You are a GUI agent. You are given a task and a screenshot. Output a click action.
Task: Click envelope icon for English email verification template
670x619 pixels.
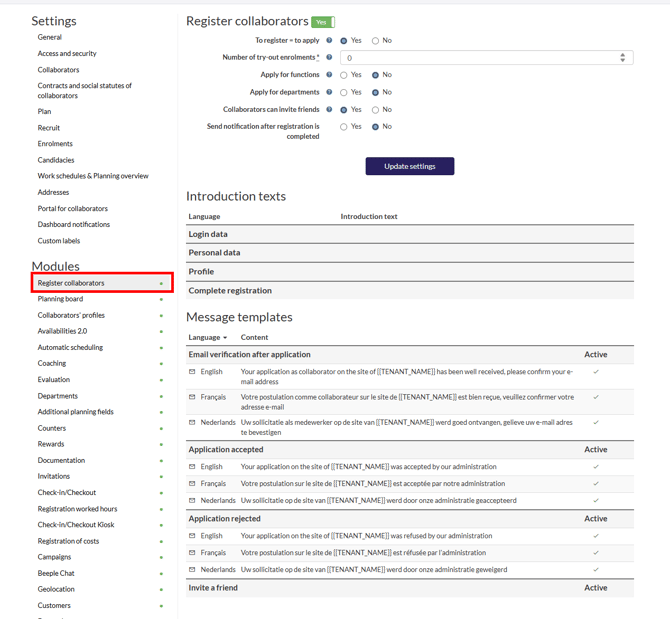[x=193, y=372]
